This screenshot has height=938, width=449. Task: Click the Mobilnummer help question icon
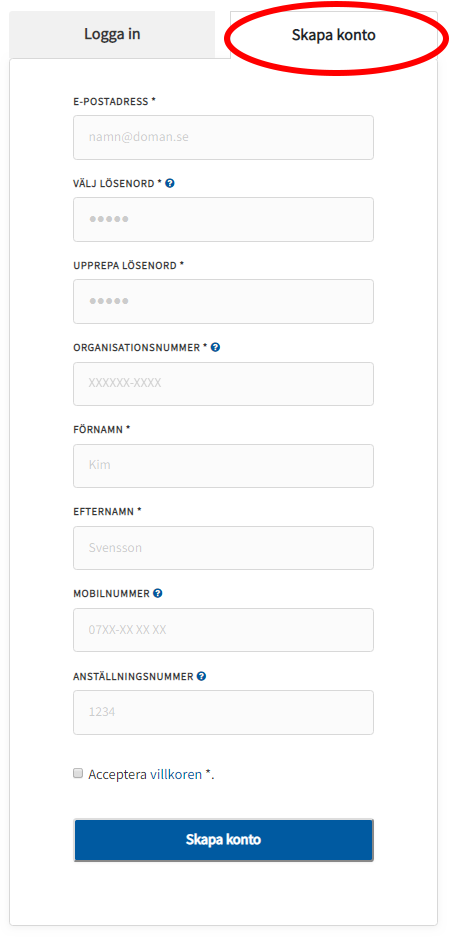158,593
